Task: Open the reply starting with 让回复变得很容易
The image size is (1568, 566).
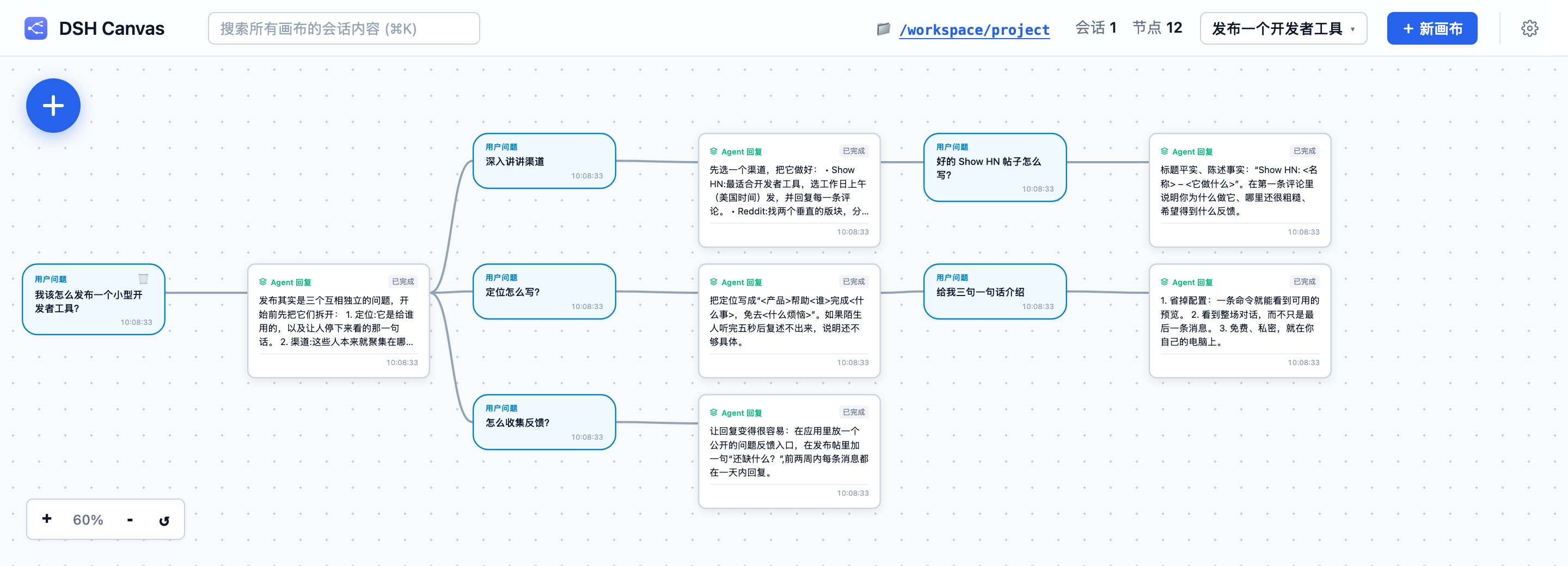Action: (789, 451)
